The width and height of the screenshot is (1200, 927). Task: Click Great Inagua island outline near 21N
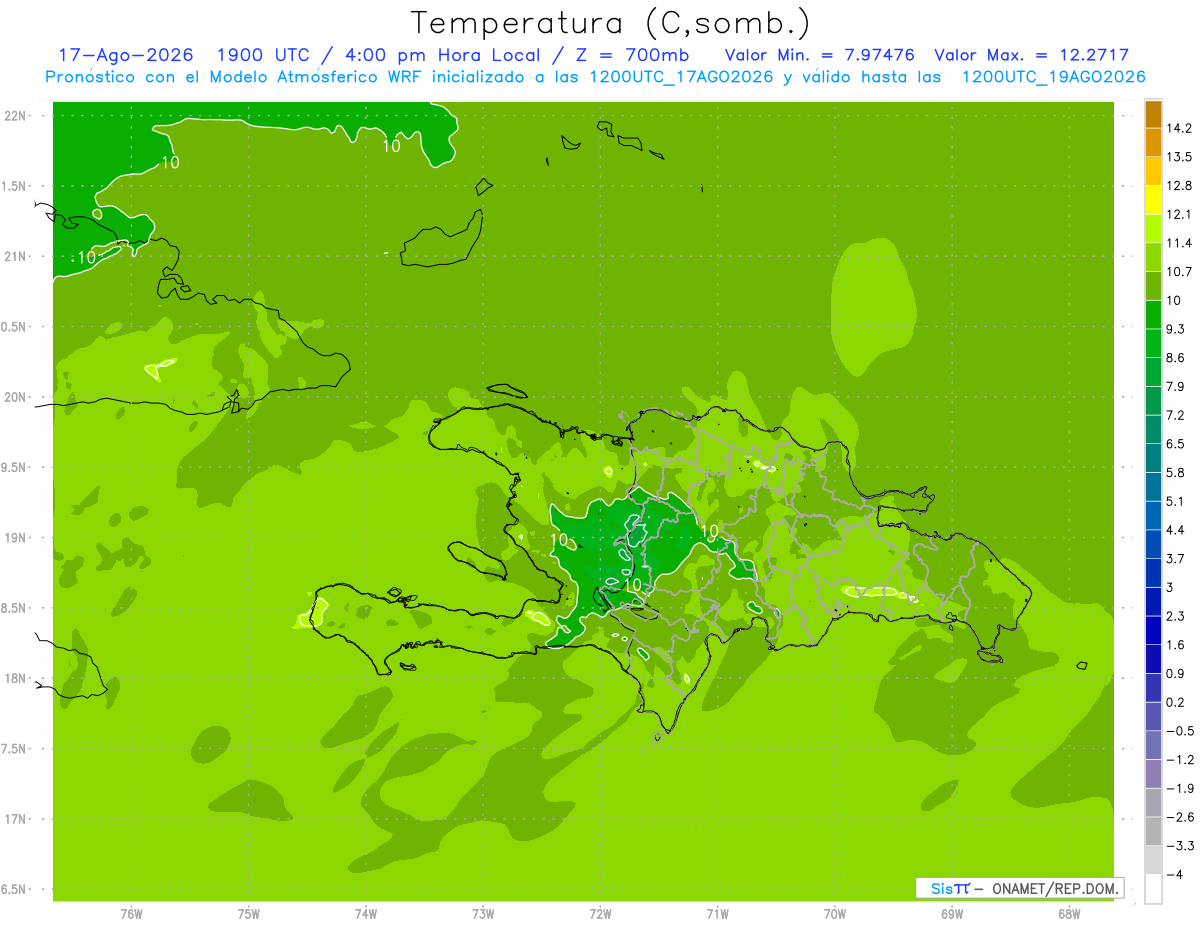pyautogui.click(x=442, y=238)
